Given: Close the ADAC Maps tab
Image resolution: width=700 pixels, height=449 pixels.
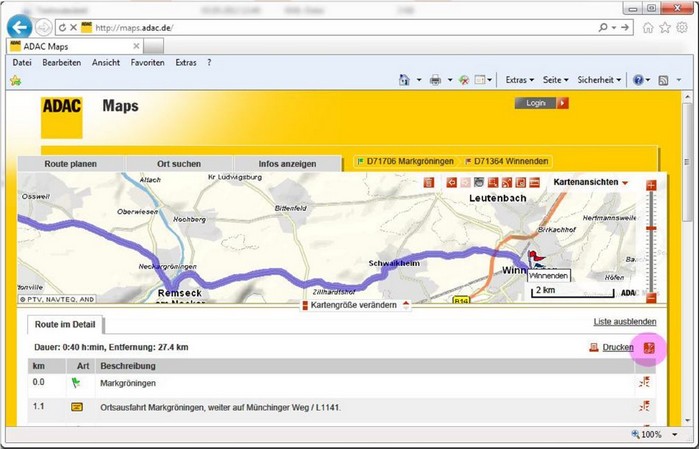Looking at the screenshot, I should 136,46.
